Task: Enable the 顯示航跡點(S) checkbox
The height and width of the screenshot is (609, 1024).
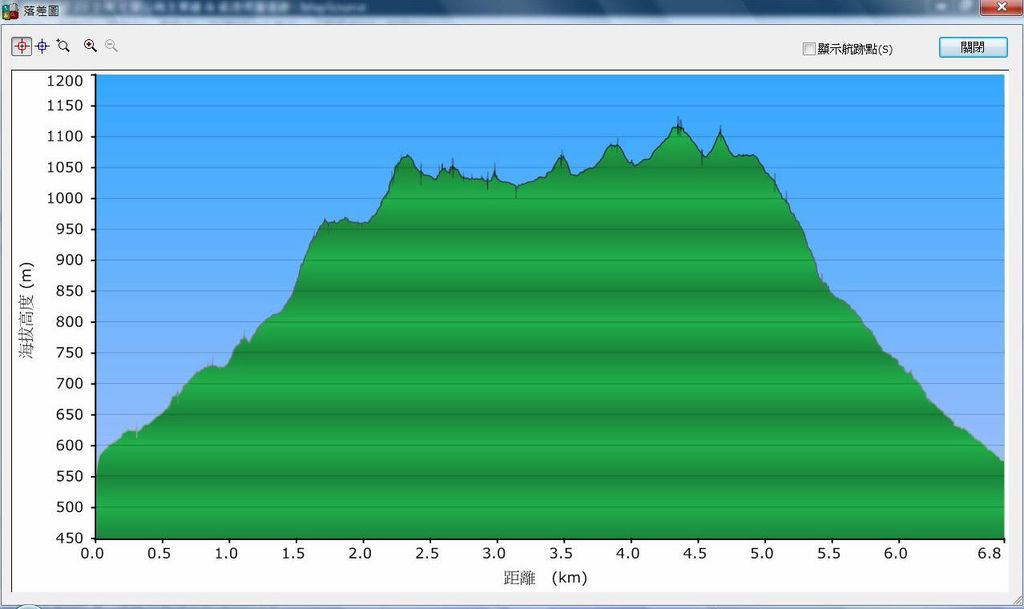Action: point(809,49)
